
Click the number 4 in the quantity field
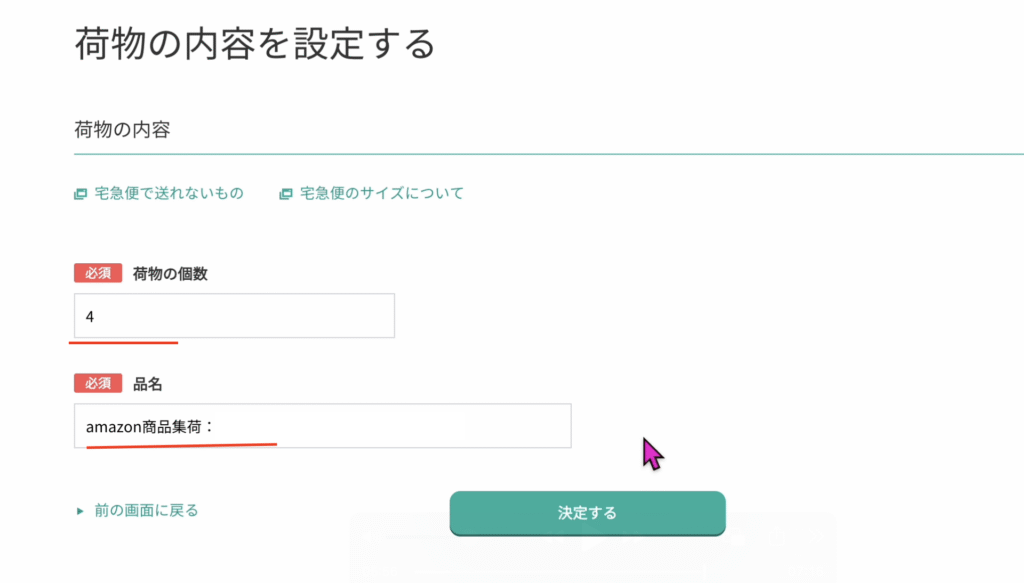[90, 317]
